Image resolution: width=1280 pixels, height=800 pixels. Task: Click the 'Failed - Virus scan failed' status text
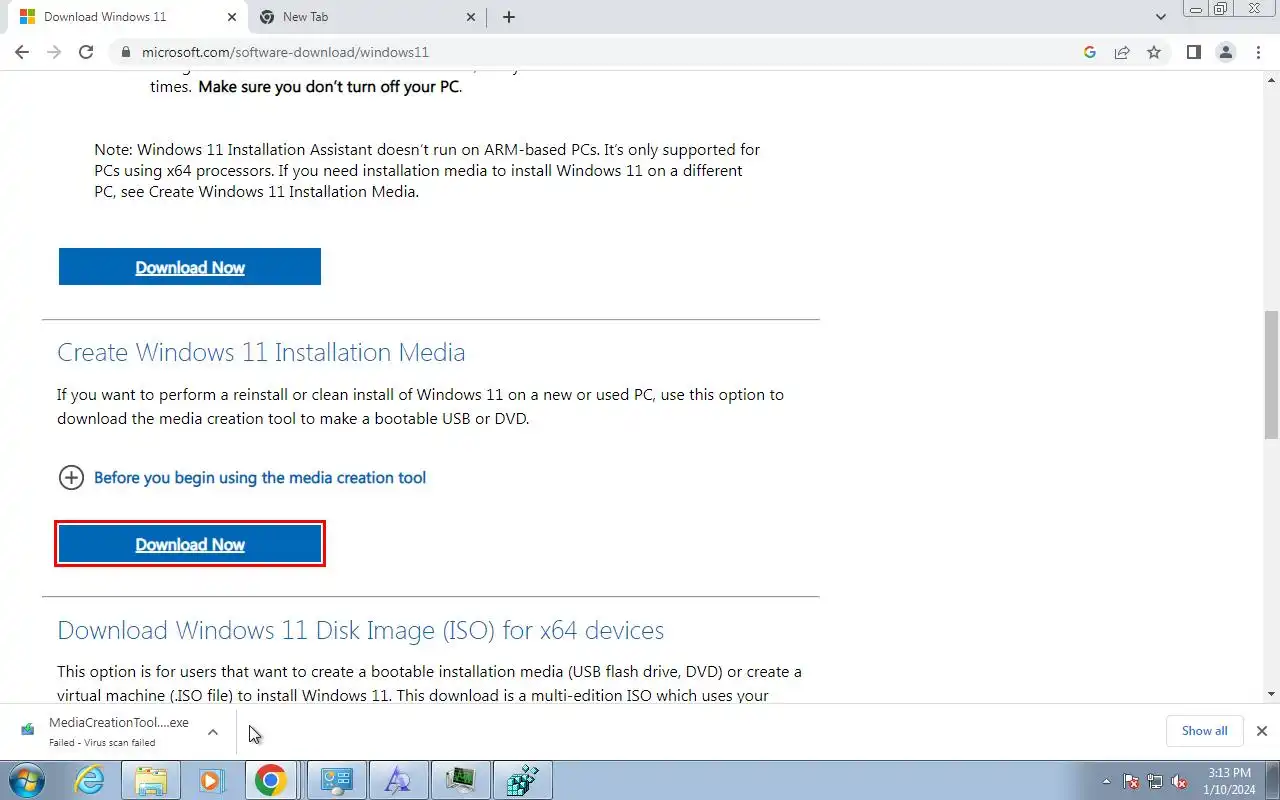pyautogui.click(x=102, y=743)
